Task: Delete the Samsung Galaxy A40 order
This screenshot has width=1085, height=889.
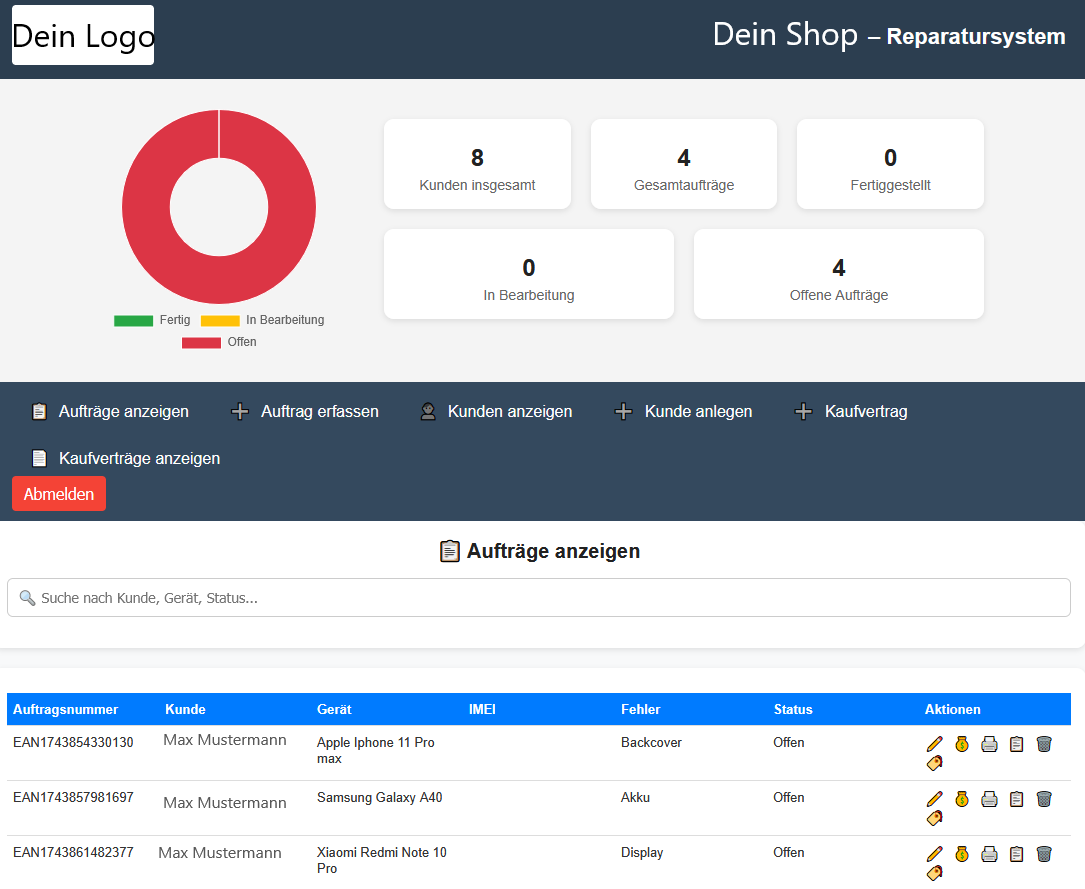Action: (1044, 799)
